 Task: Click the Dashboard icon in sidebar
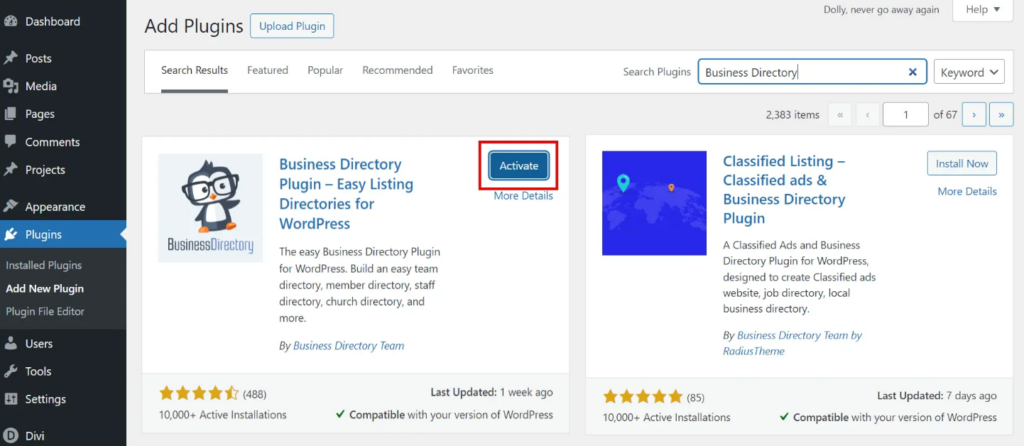click(11, 21)
